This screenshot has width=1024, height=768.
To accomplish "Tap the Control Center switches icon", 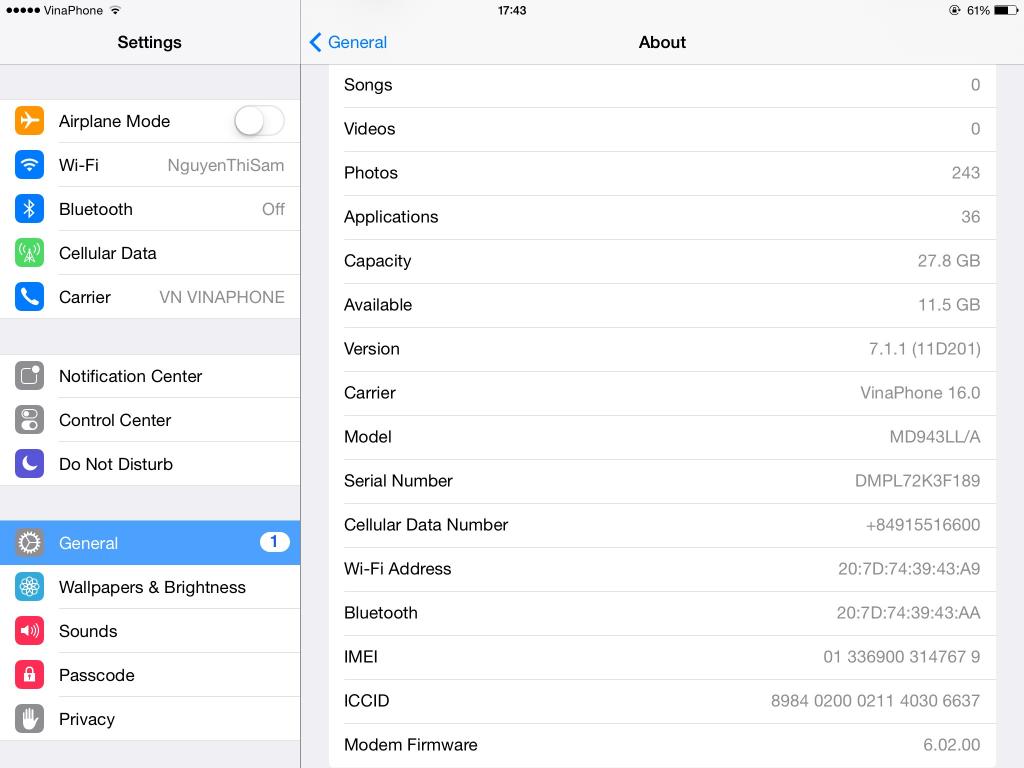I will 29,420.
